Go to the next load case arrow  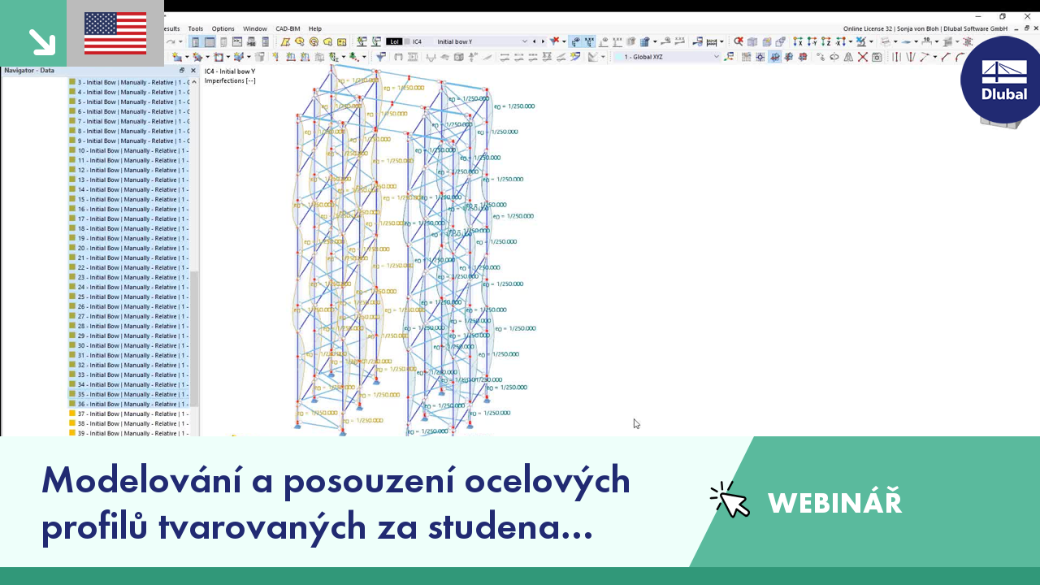pyautogui.click(x=543, y=41)
